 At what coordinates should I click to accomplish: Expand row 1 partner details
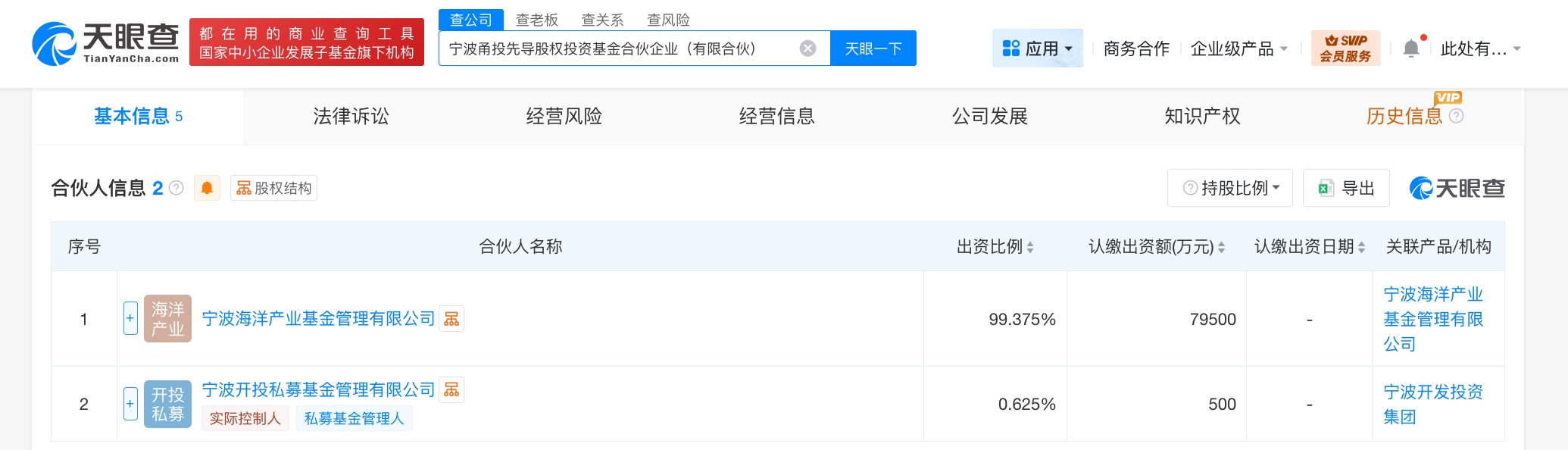pos(130,318)
